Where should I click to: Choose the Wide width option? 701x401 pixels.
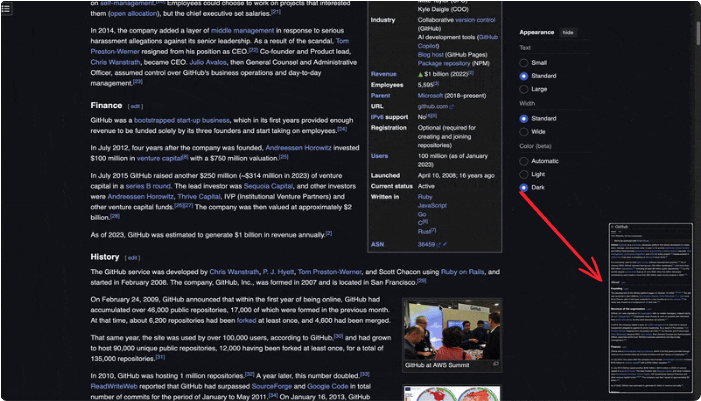(524, 131)
